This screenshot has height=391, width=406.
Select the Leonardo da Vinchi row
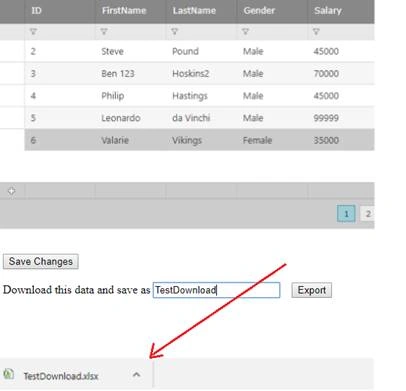point(199,118)
